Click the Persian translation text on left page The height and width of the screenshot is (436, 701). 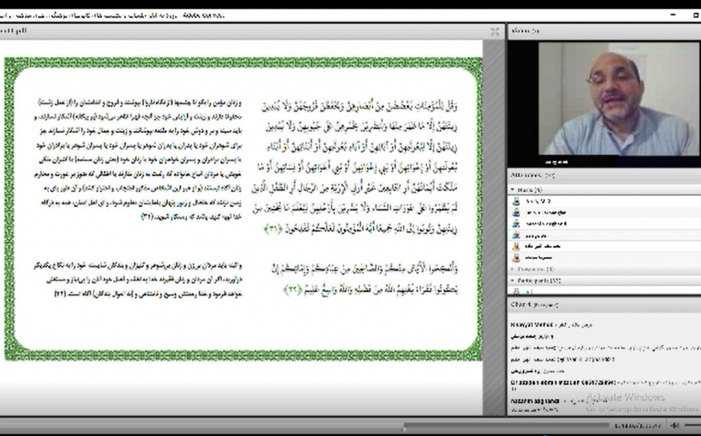point(130,150)
